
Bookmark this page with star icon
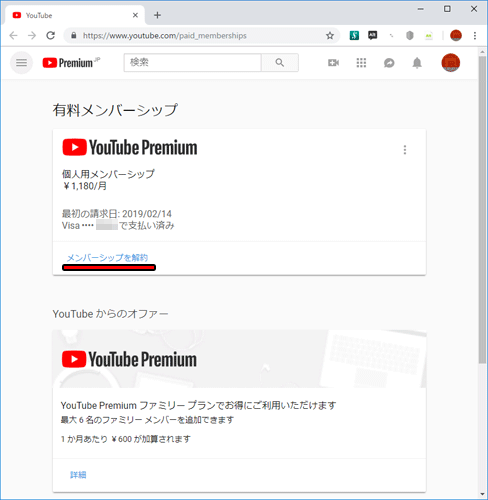tap(330, 35)
